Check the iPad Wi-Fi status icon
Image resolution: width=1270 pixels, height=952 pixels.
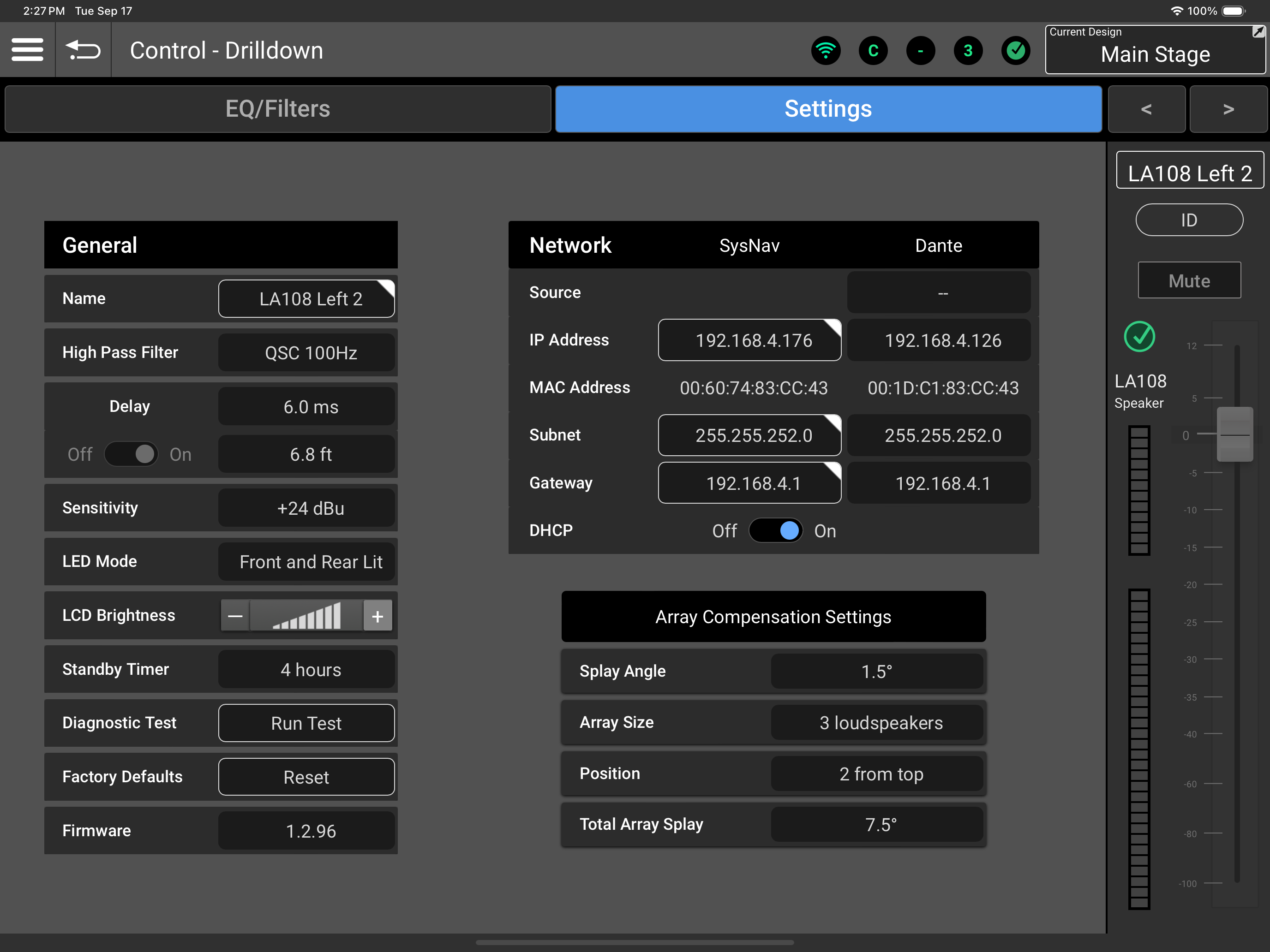[1177, 11]
